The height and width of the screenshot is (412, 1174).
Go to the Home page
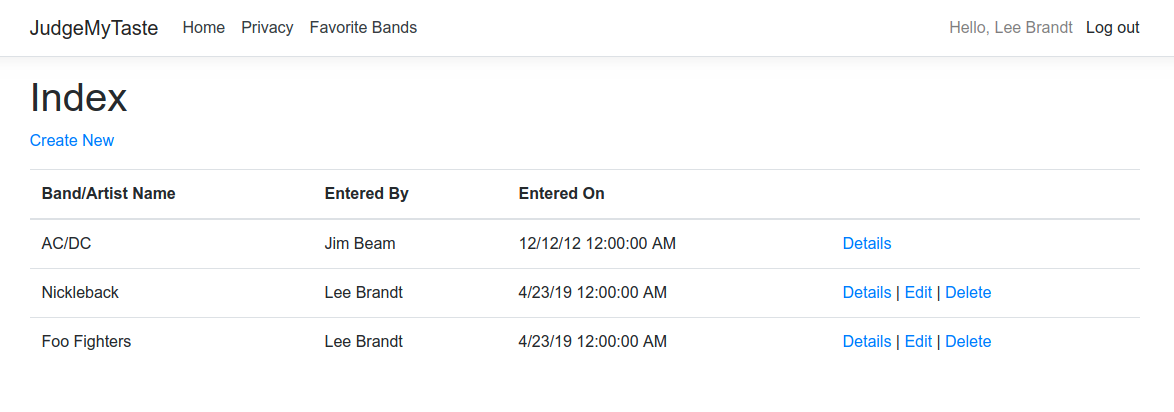pyautogui.click(x=204, y=28)
